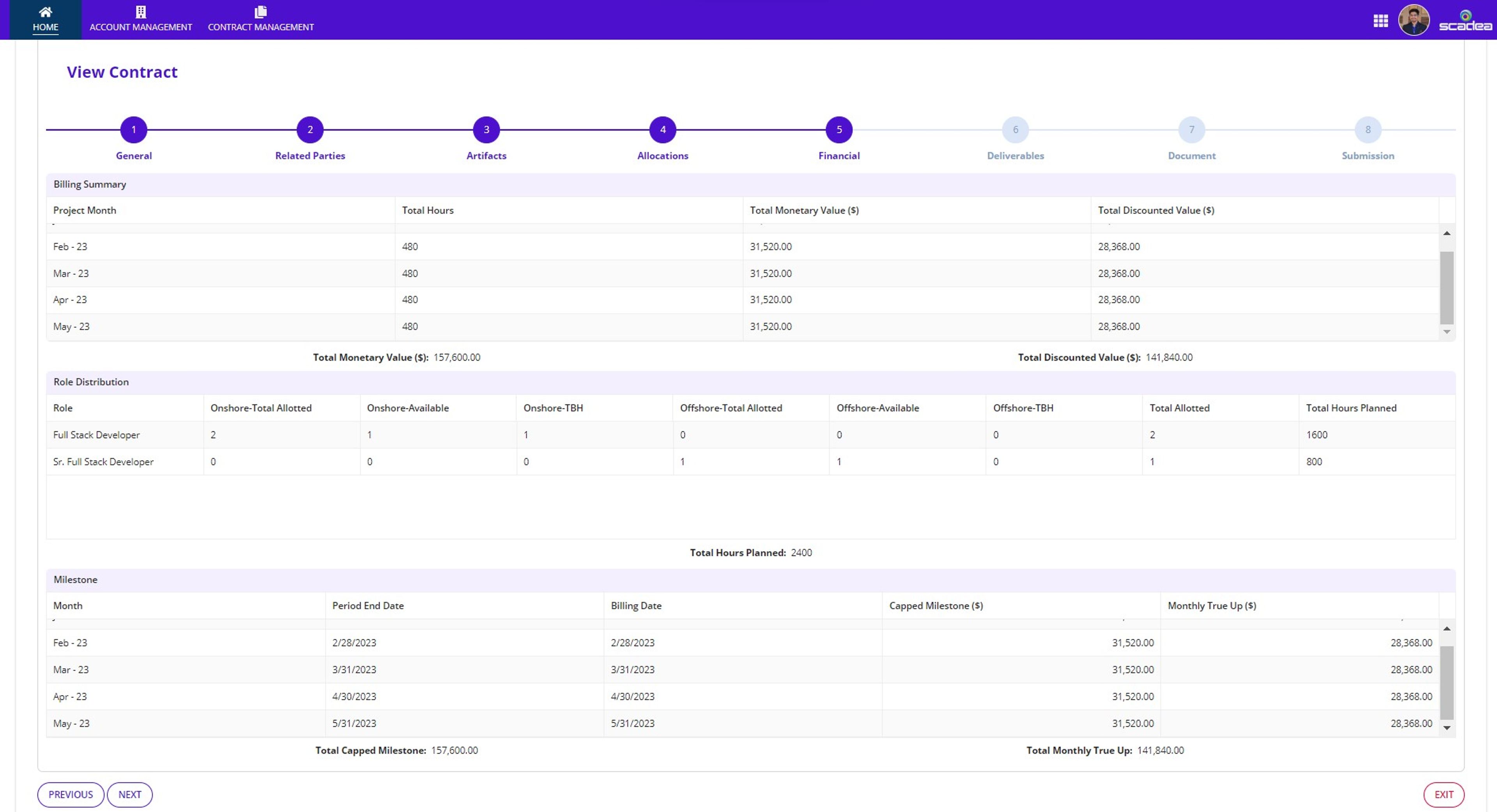Click 800 hours planned cell
The width and height of the screenshot is (1497, 812).
pyautogui.click(x=1377, y=462)
